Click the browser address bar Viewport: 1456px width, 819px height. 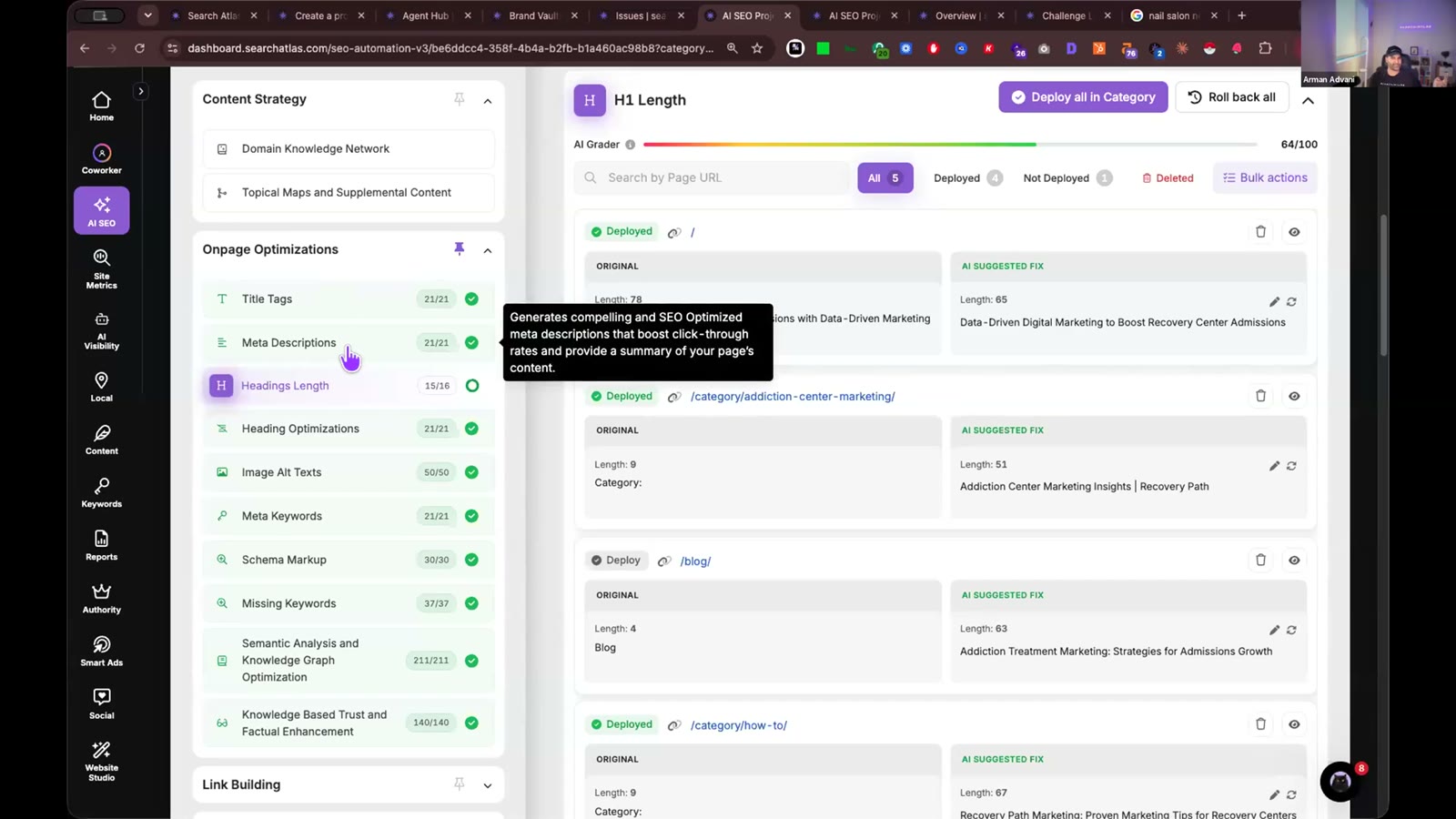[450, 48]
